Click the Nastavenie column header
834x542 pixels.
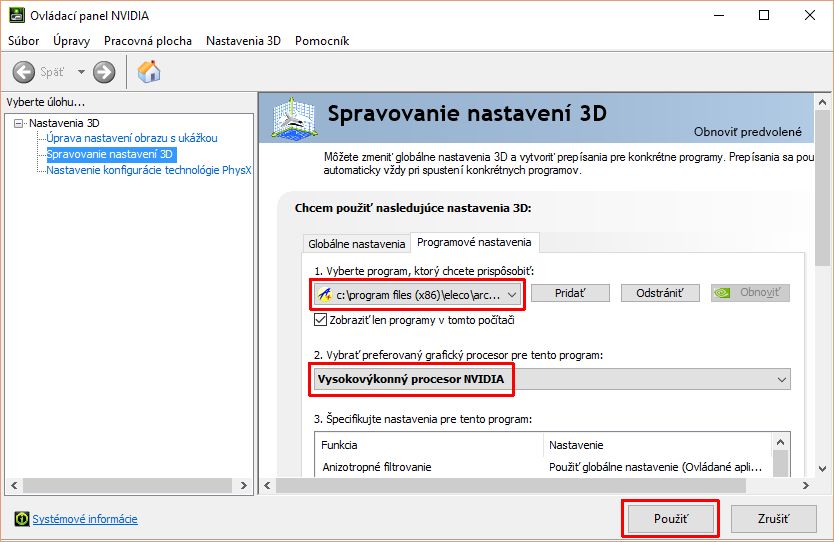pyautogui.click(x=657, y=445)
